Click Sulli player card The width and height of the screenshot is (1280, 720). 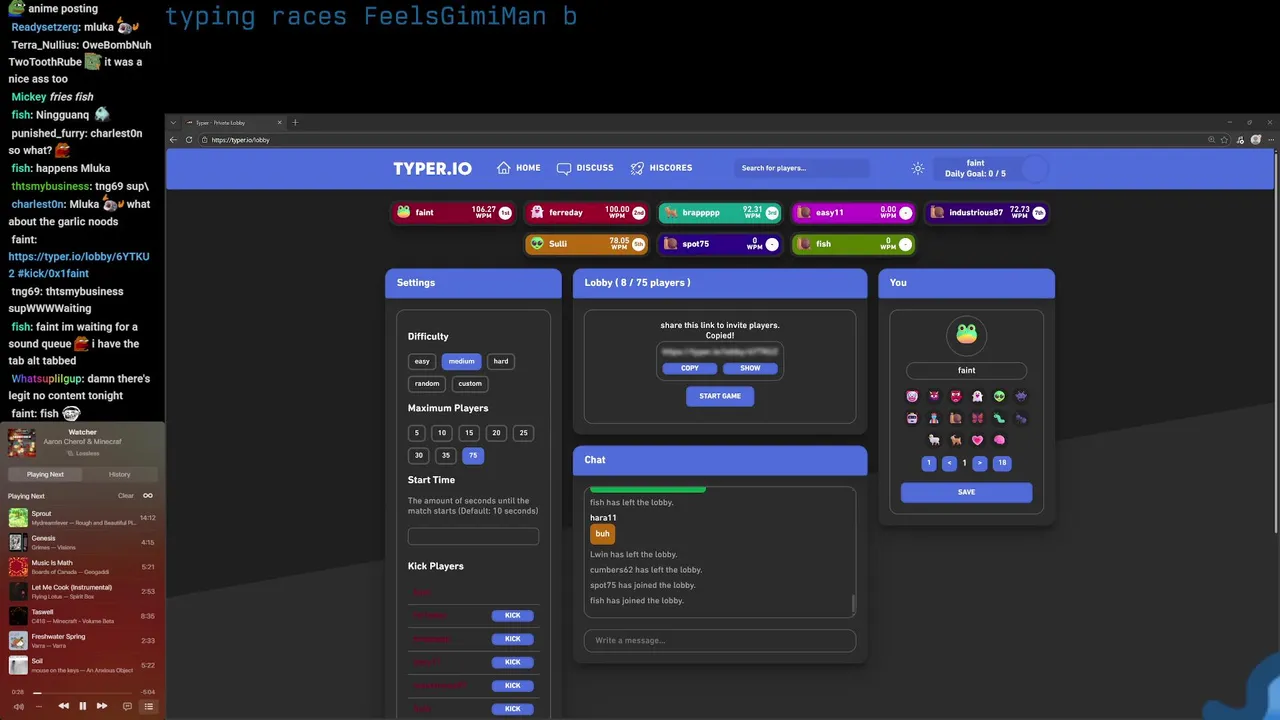pyautogui.click(x=586, y=244)
